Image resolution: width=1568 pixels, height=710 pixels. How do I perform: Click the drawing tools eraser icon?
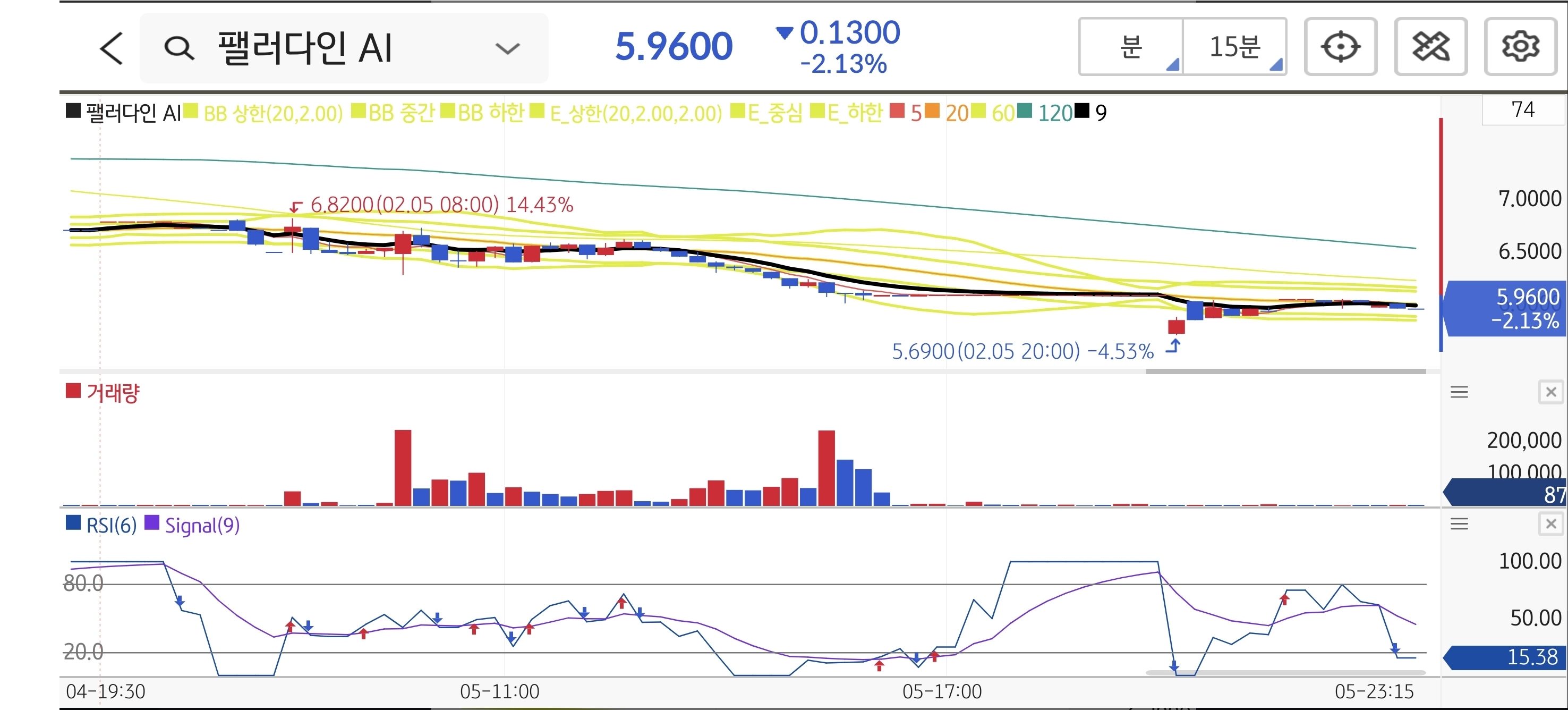click(1430, 47)
